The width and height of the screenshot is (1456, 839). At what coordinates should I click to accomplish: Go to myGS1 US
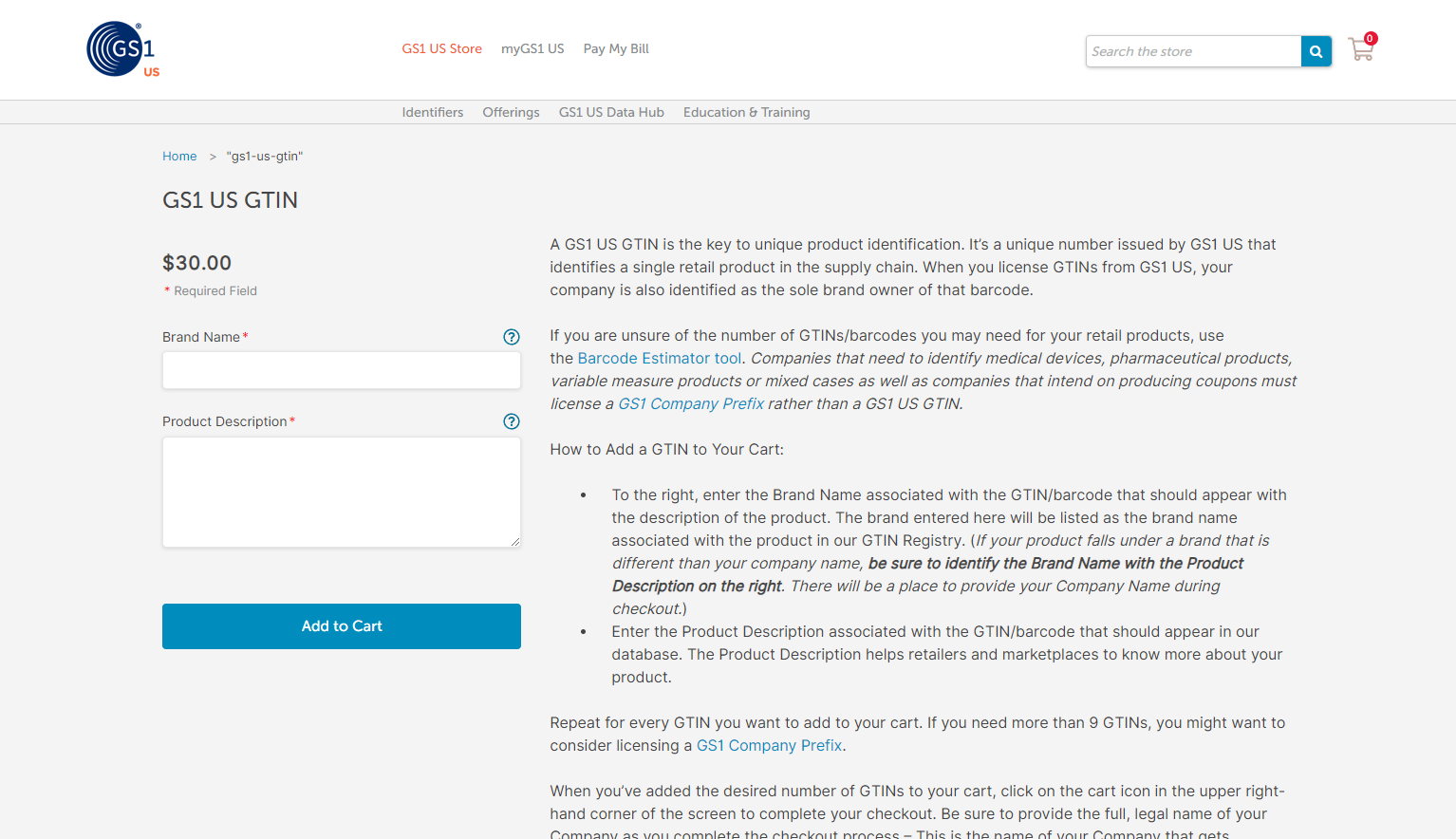[532, 48]
